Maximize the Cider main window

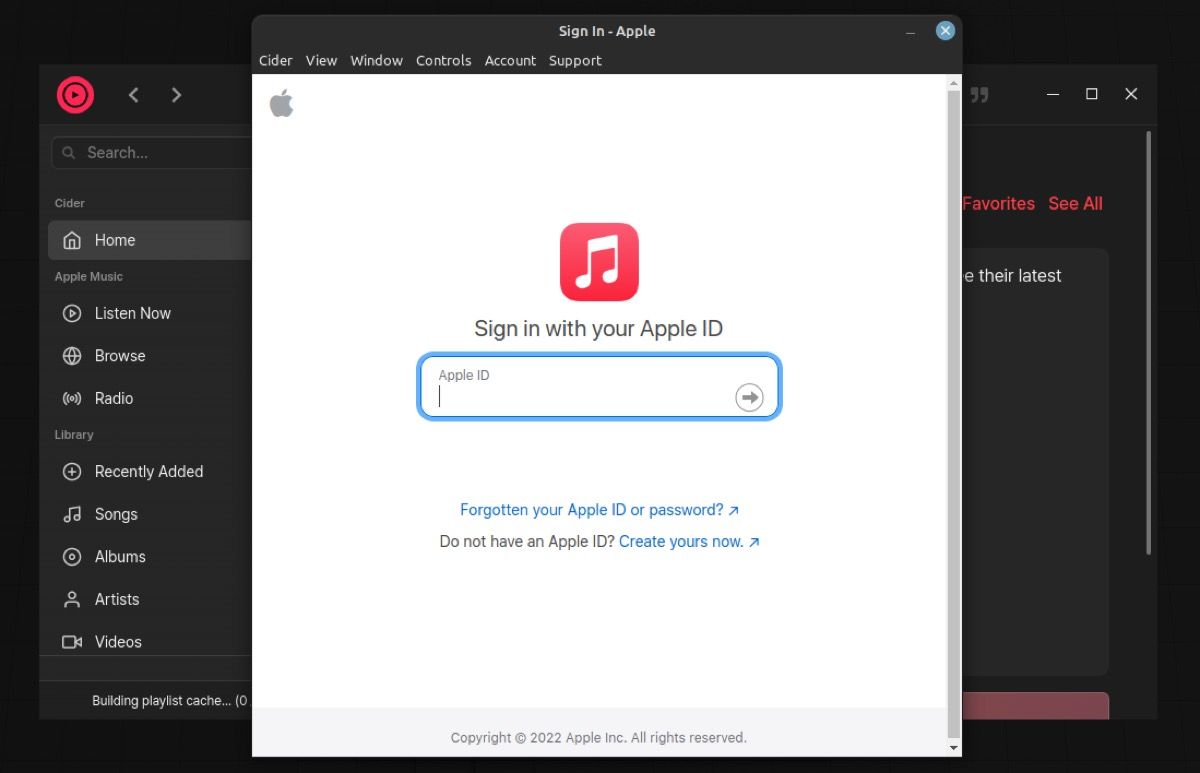[1092, 94]
